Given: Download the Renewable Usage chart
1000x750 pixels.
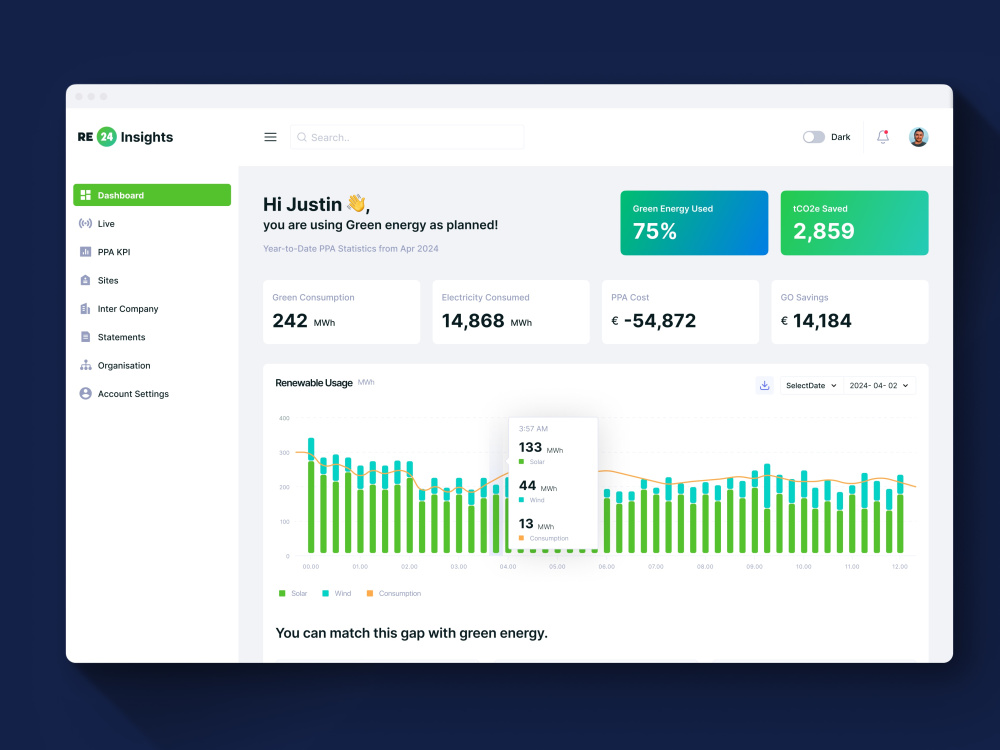Looking at the screenshot, I should click(x=764, y=385).
